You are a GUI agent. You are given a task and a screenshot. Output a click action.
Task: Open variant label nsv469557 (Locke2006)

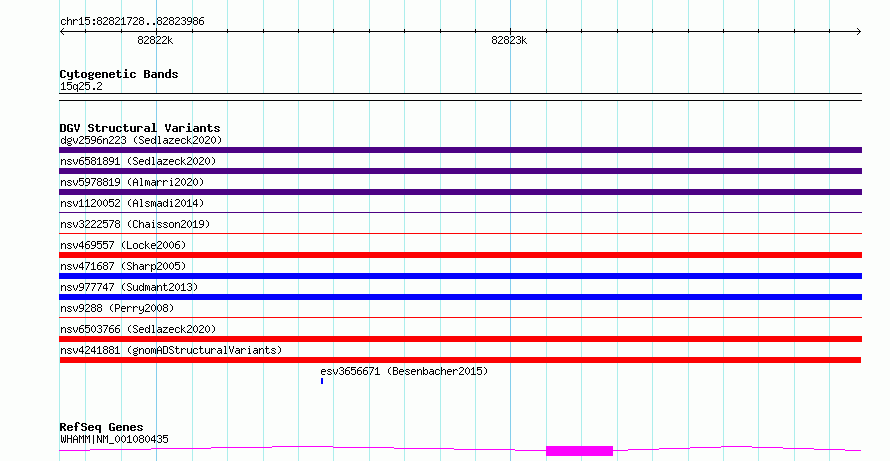tap(123, 245)
